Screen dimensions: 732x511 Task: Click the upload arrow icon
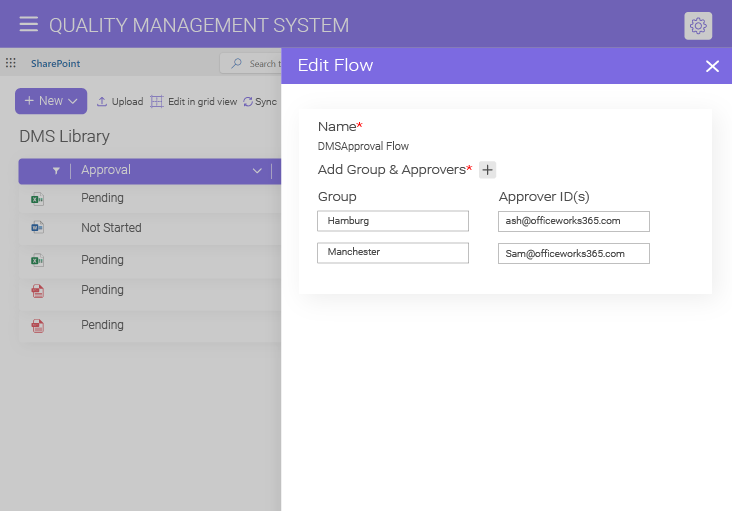tap(102, 101)
